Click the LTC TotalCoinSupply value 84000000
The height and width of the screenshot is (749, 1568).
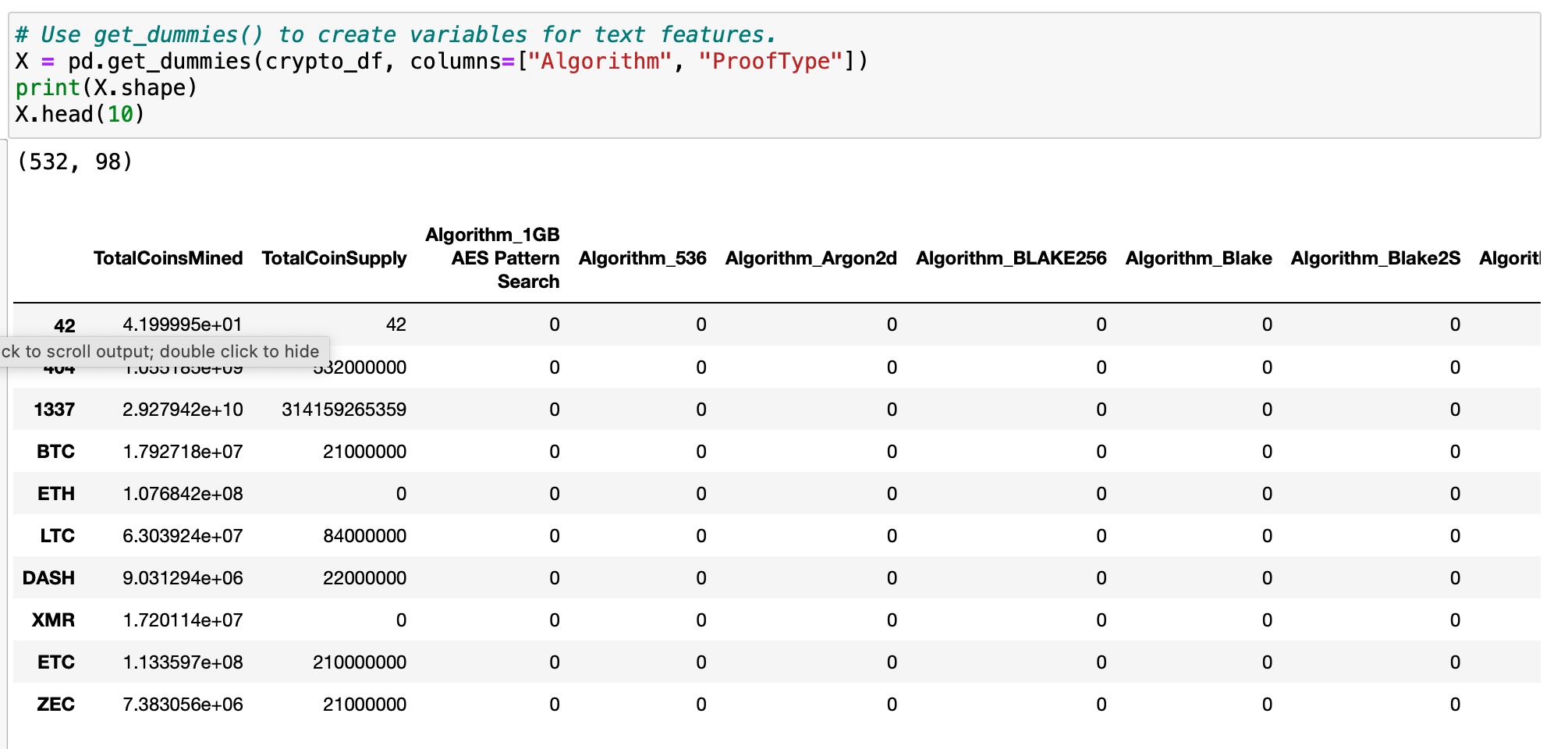[364, 536]
